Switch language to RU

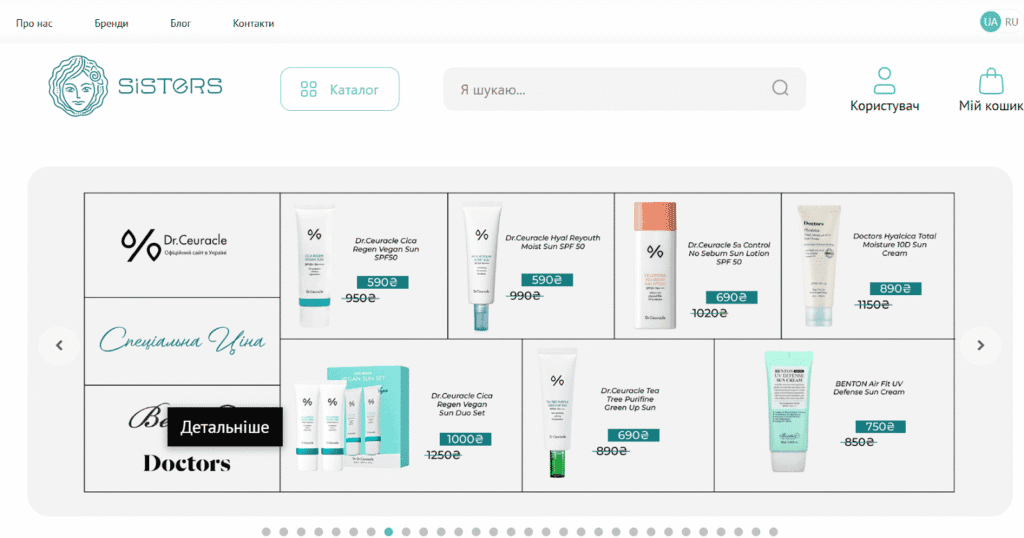pos(1012,22)
